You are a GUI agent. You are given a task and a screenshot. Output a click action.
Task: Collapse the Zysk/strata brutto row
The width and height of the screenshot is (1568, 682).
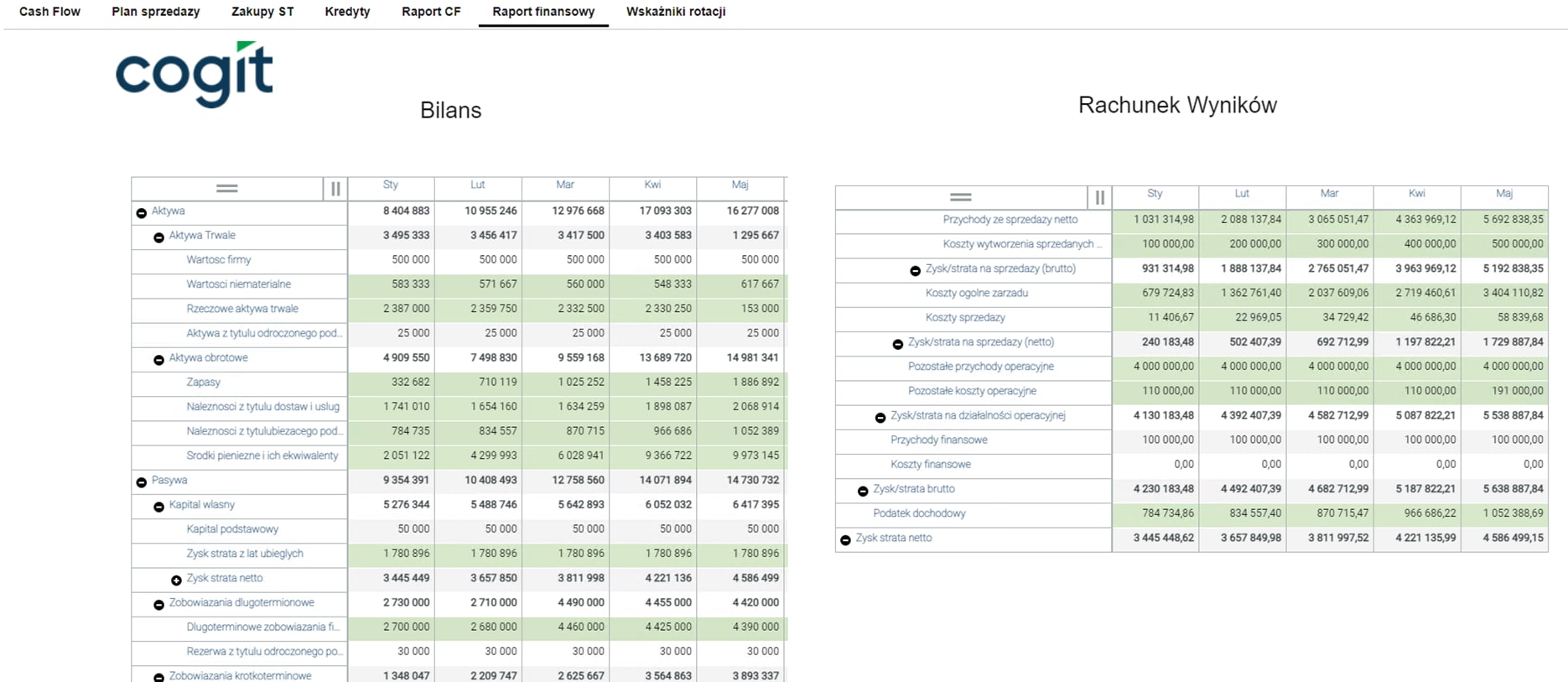(x=862, y=491)
